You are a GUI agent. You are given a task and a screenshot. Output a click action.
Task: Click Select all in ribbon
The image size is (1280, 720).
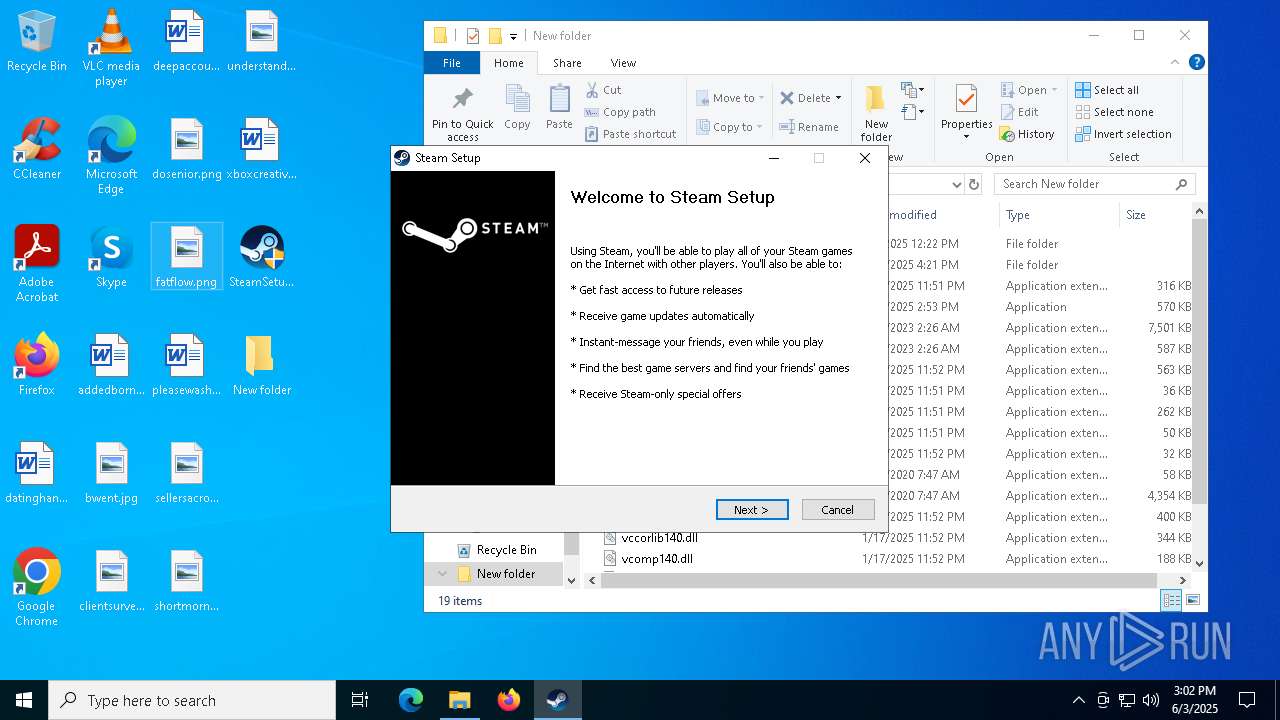coord(1107,90)
